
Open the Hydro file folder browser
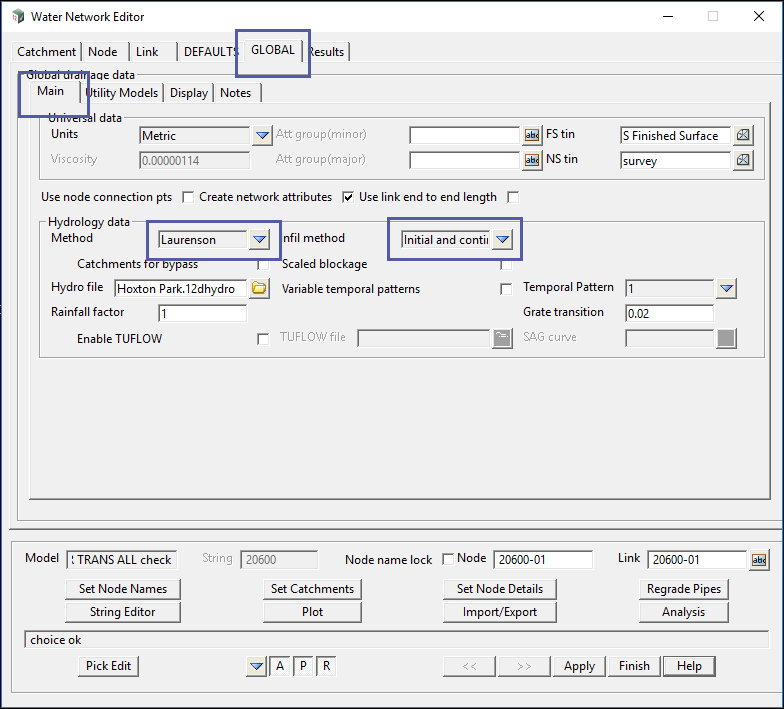(259, 288)
